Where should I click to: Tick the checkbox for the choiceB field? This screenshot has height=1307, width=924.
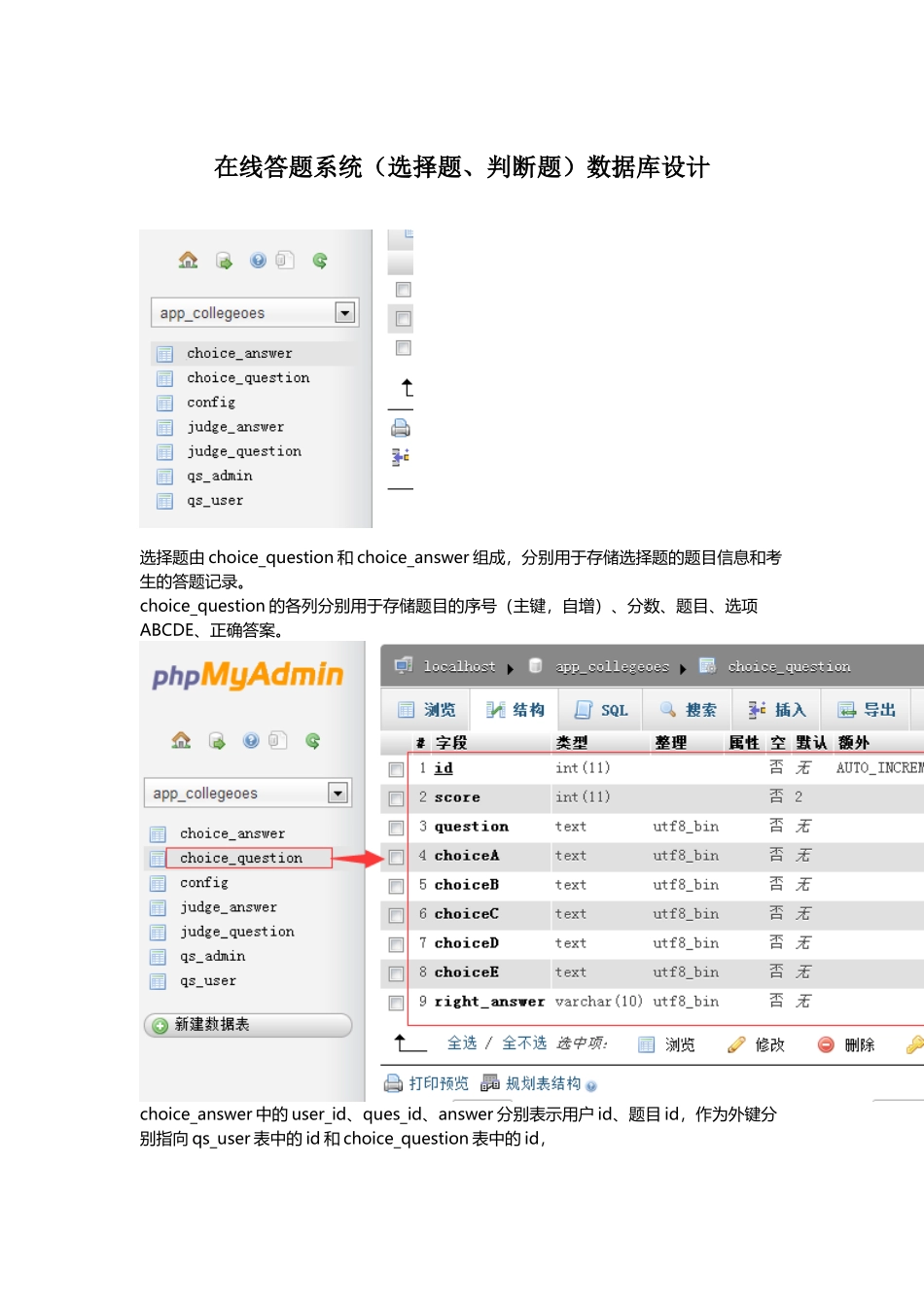coord(396,886)
